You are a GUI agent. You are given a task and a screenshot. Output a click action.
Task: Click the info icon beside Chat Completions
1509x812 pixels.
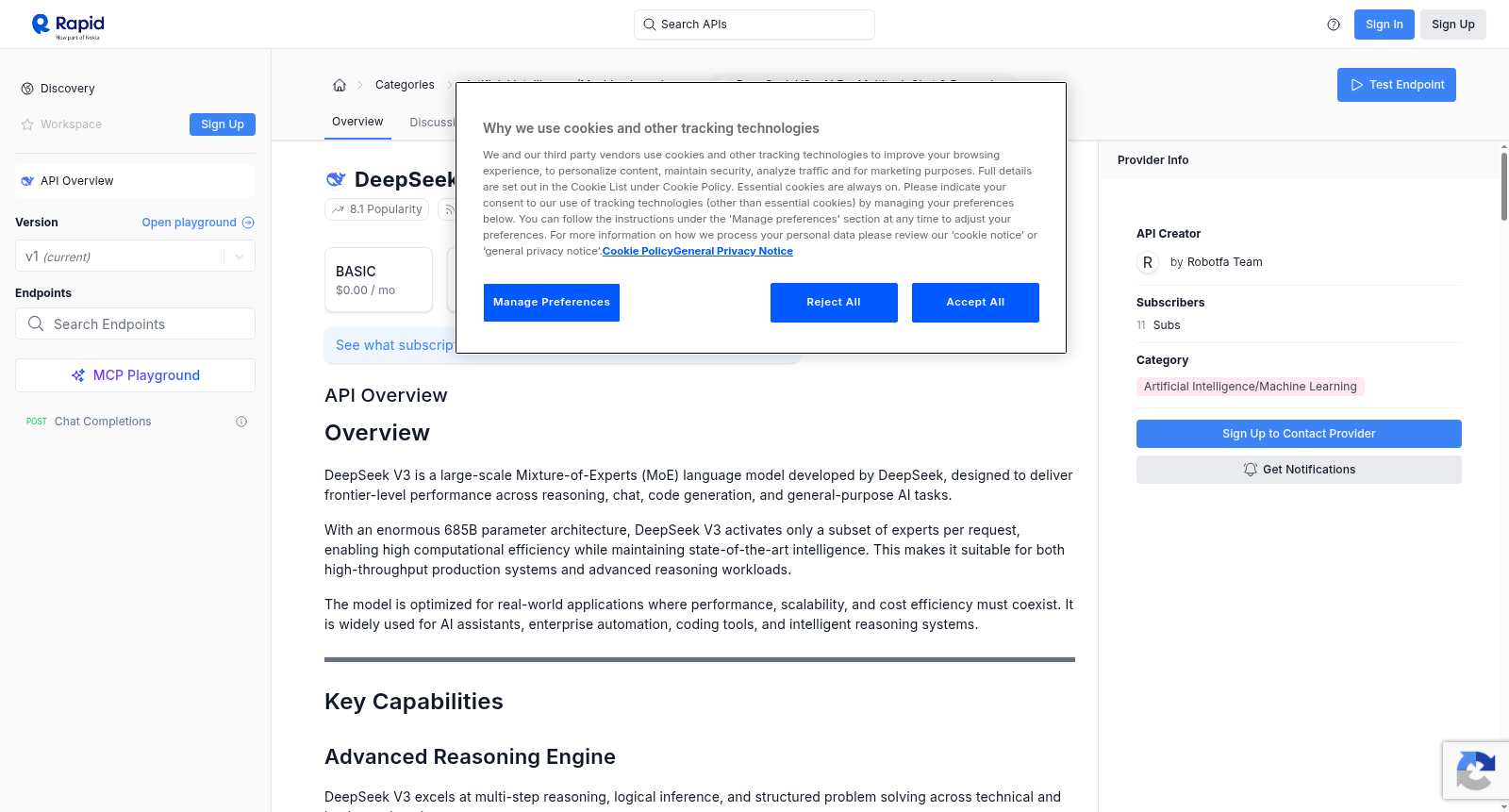coord(241,422)
